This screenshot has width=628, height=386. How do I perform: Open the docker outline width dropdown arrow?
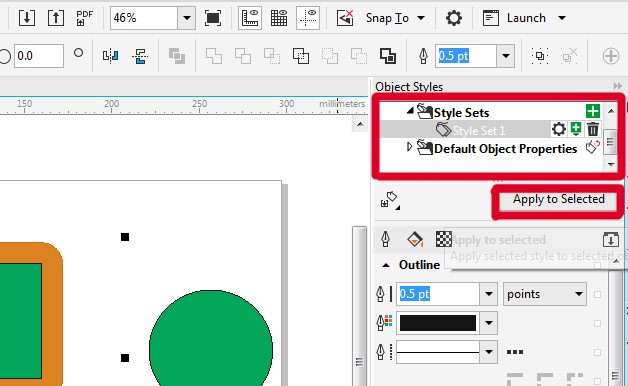click(x=489, y=294)
